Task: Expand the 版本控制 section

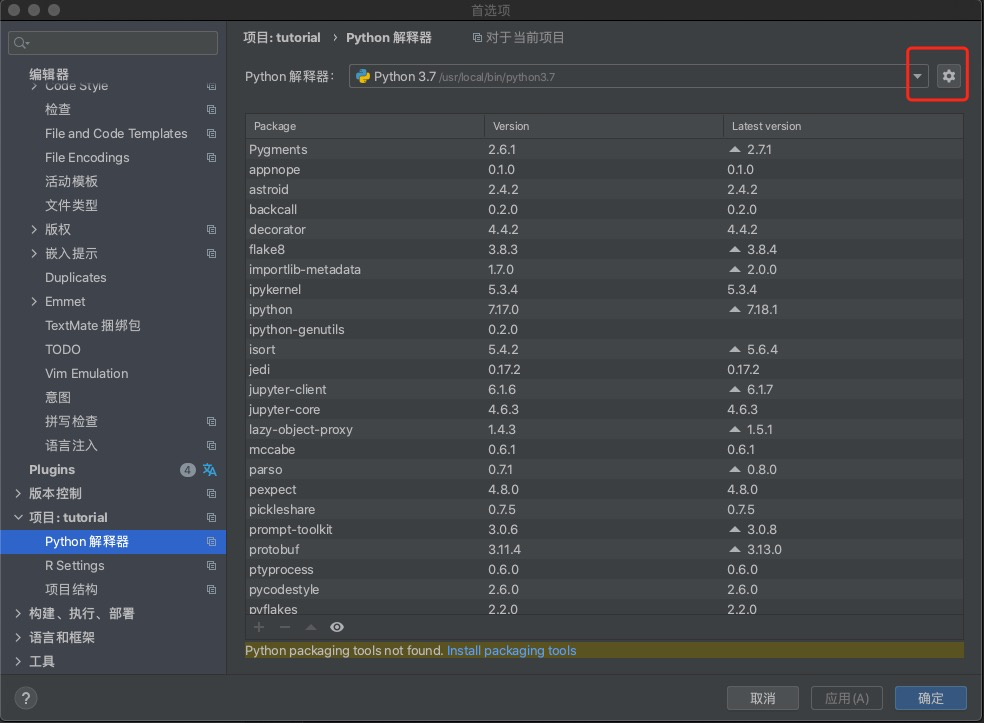Action: 18,494
